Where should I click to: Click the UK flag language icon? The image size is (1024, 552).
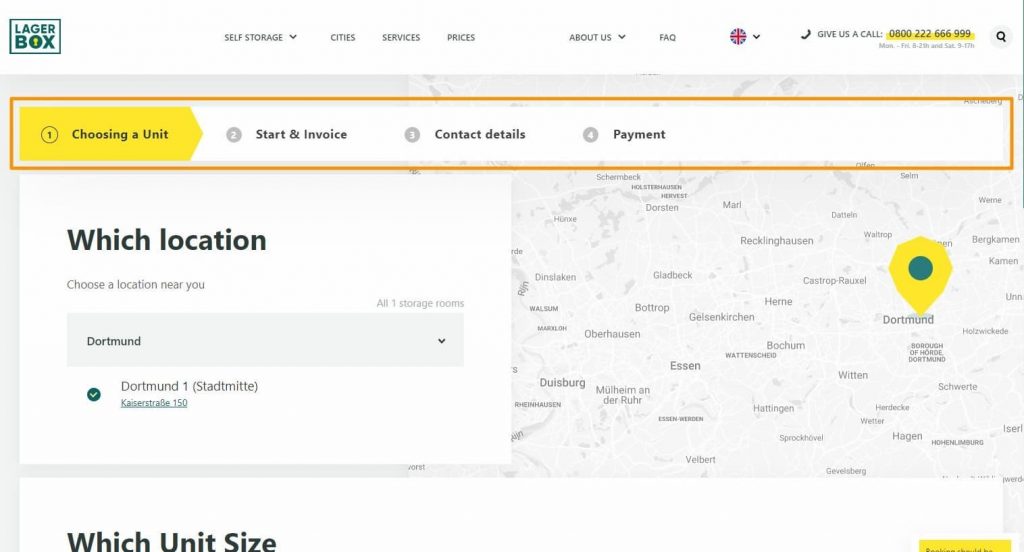(x=738, y=37)
